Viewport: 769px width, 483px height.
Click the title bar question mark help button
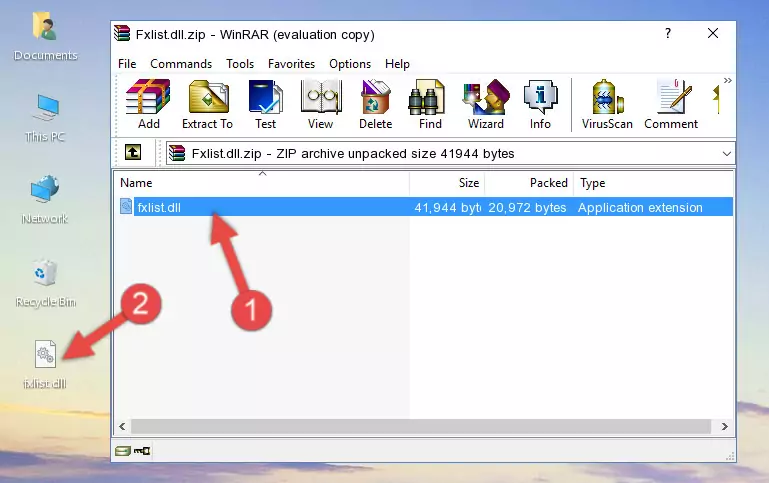667,33
